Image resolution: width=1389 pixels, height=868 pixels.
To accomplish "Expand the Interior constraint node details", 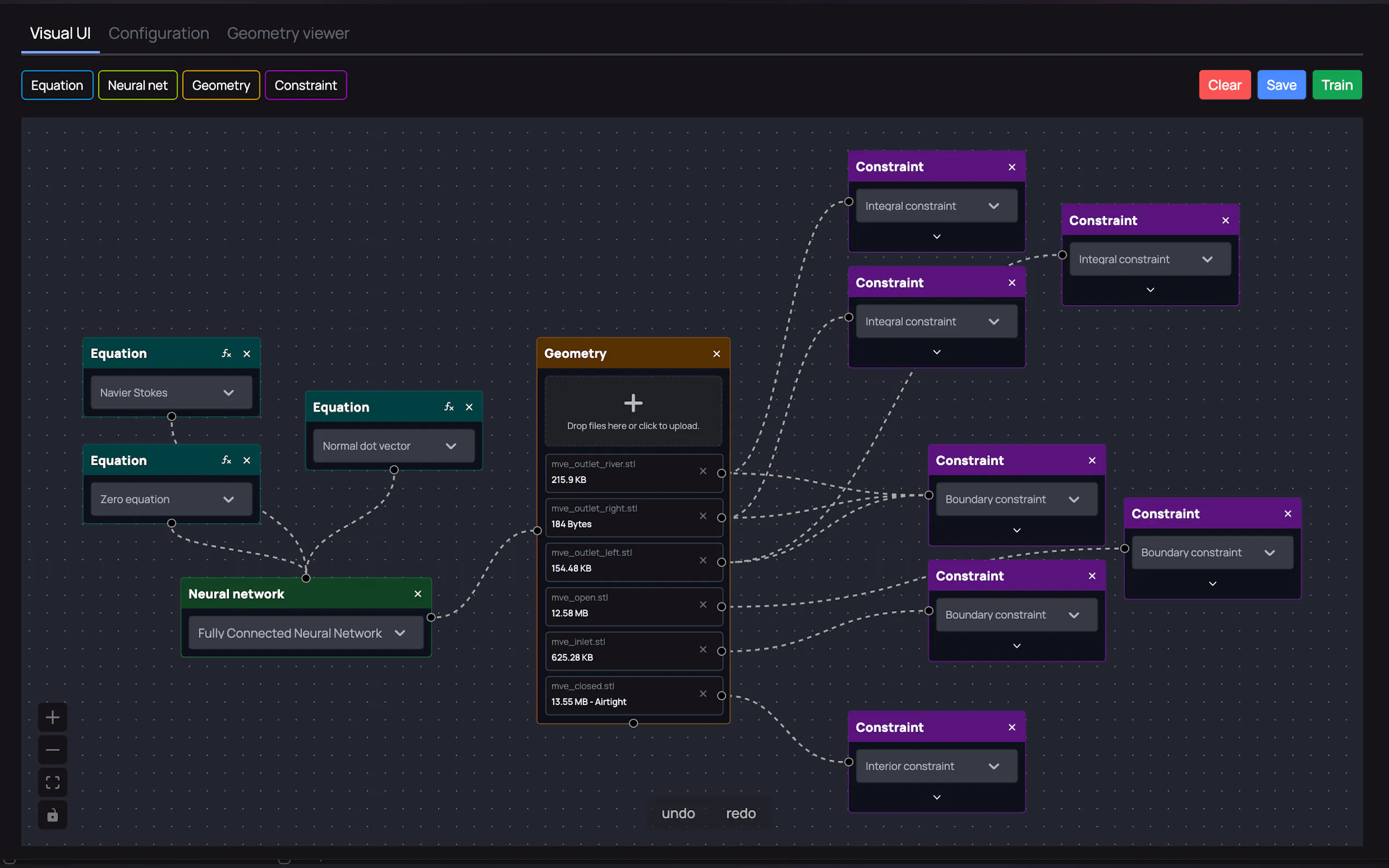I will (937, 797).
